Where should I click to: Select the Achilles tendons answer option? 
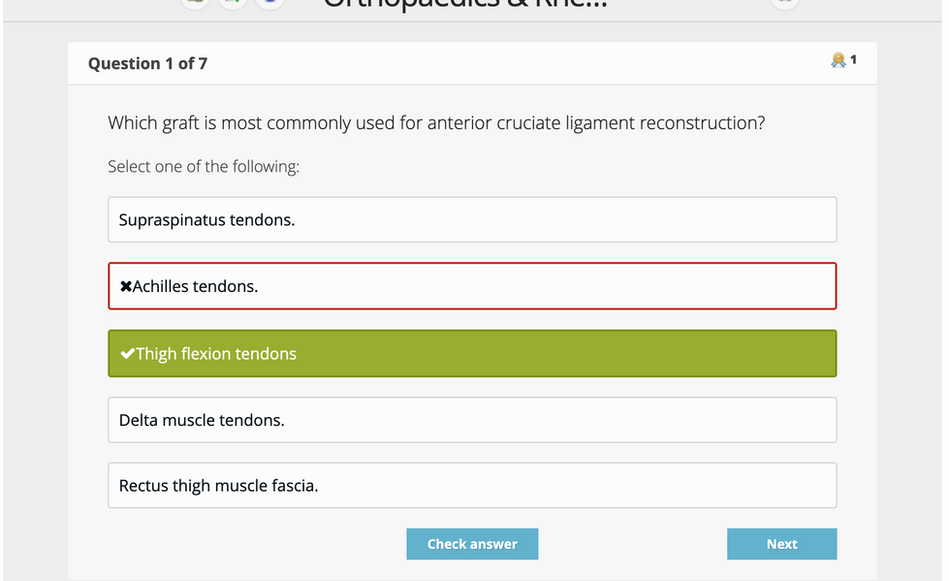(x=472, y=286)
